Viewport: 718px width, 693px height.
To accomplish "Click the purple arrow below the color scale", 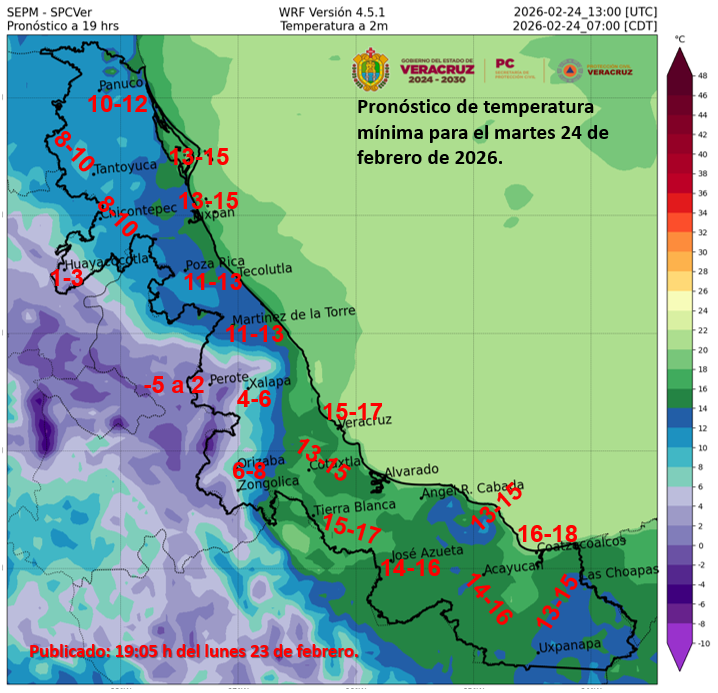I will [x=679, y=655].
